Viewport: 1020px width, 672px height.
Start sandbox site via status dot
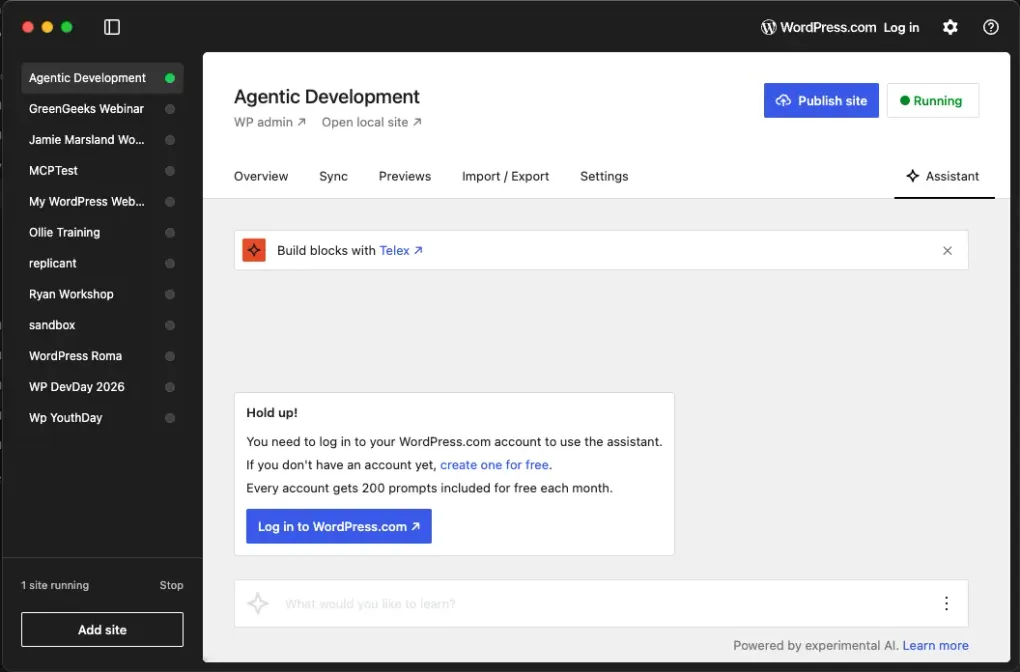(x=170, y=325)
